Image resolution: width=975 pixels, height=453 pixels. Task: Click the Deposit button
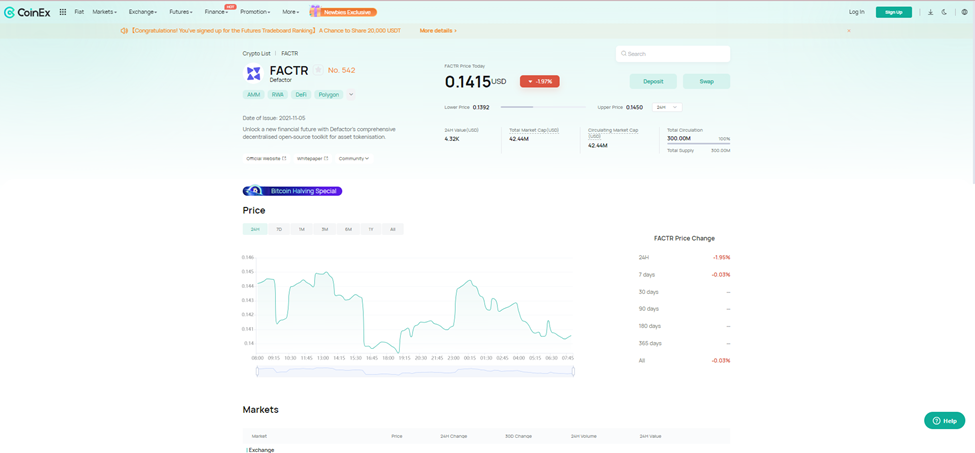point(653,81)
